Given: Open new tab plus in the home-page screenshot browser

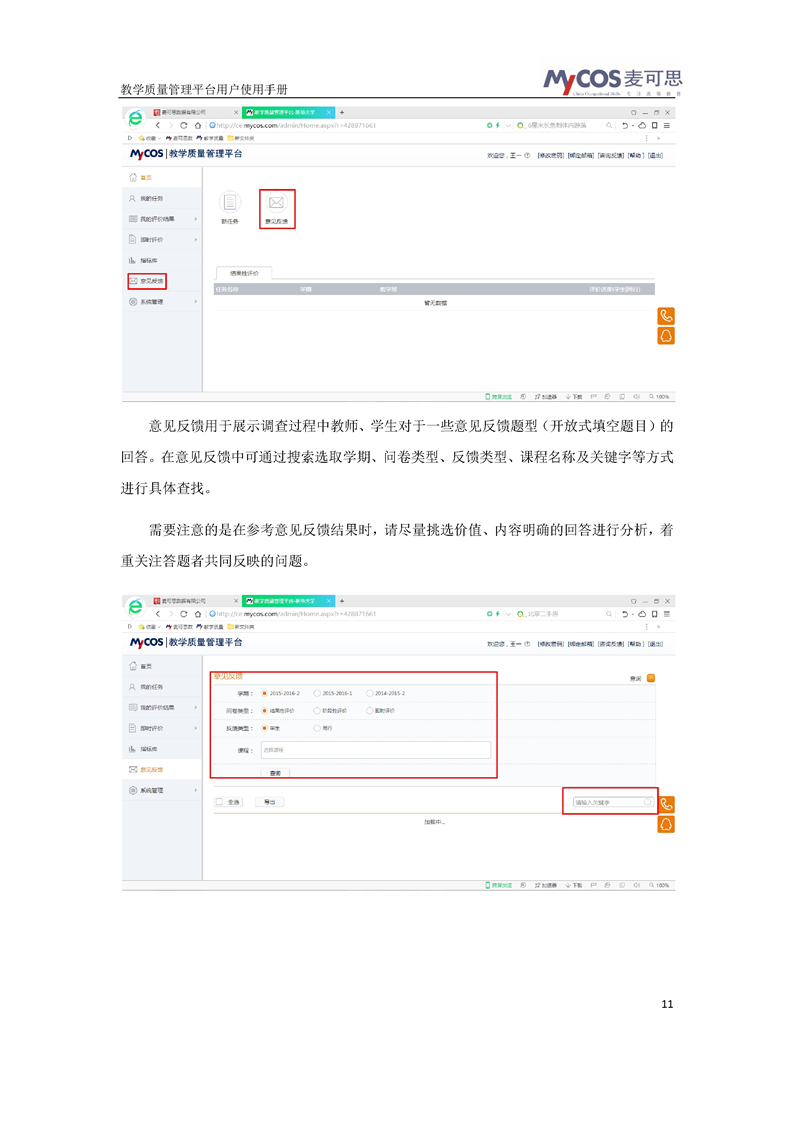Looking at the screenshot, I should [x=342, y=112].
